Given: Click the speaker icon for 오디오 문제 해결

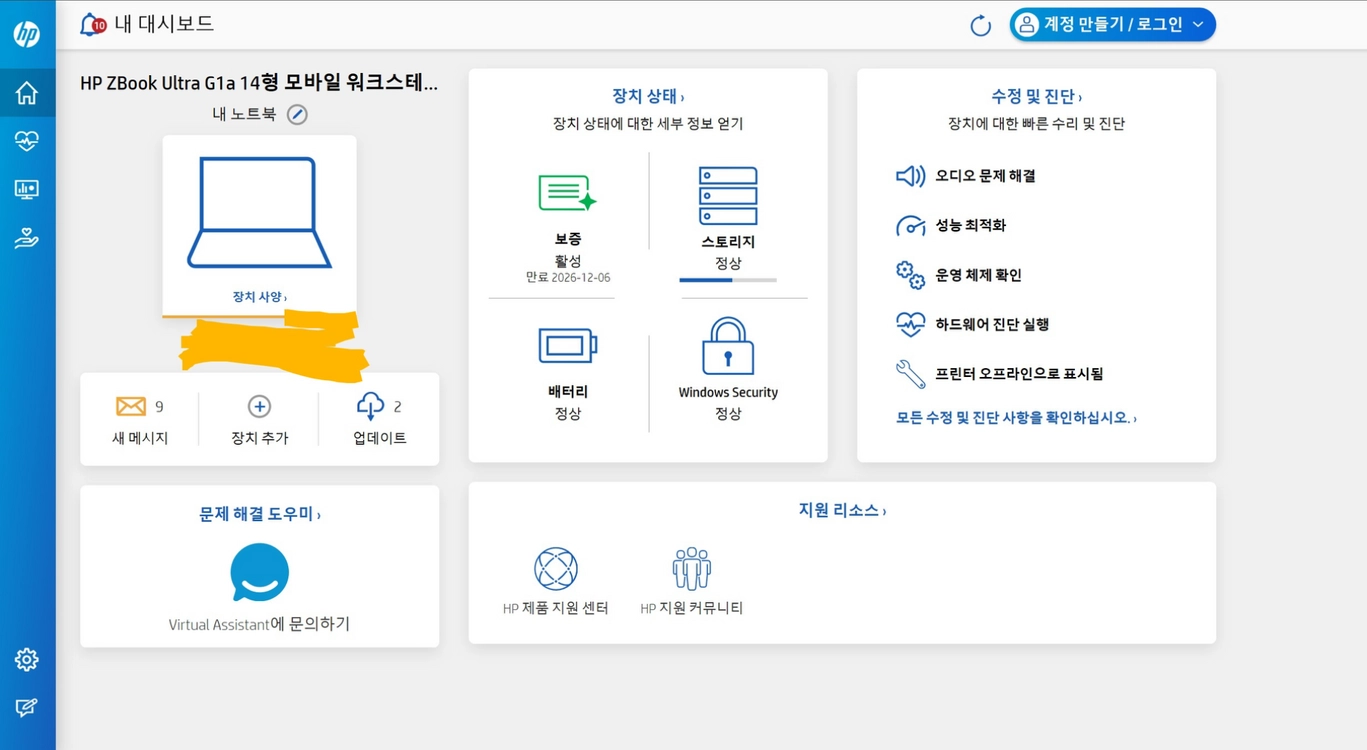Looking at the screenshot, I should coord(910,176).
